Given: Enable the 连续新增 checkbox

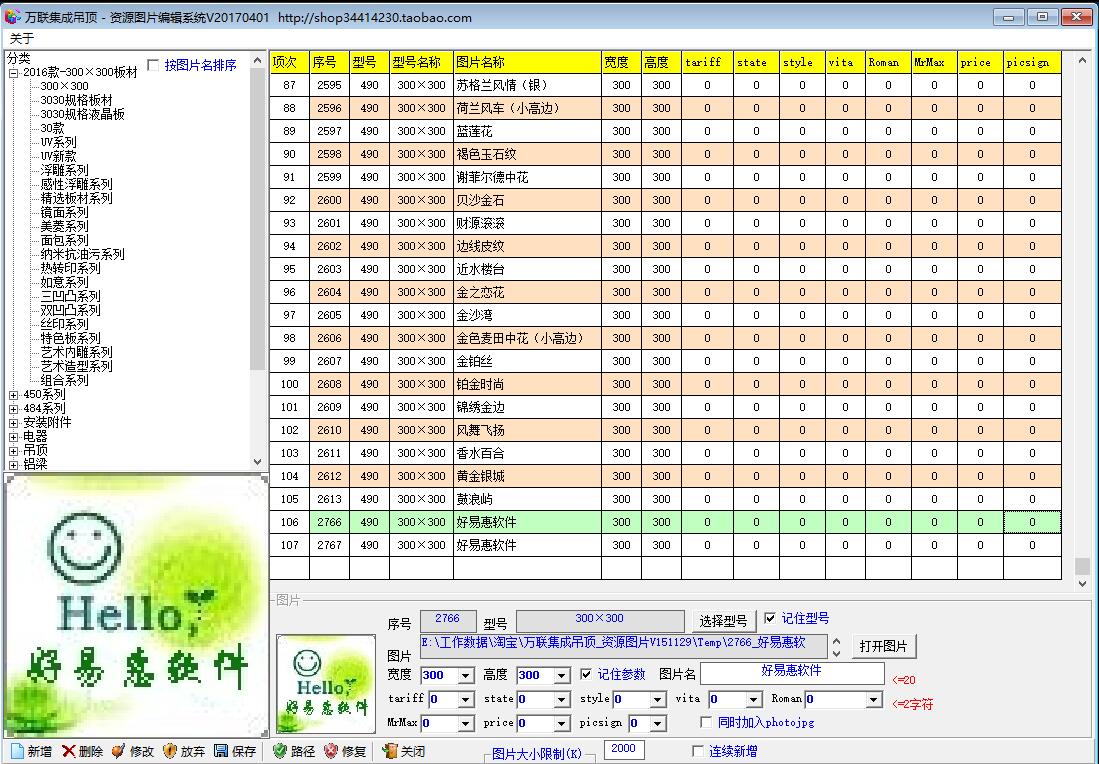Looking at the screenshot, I should click(x=697, y=751).
